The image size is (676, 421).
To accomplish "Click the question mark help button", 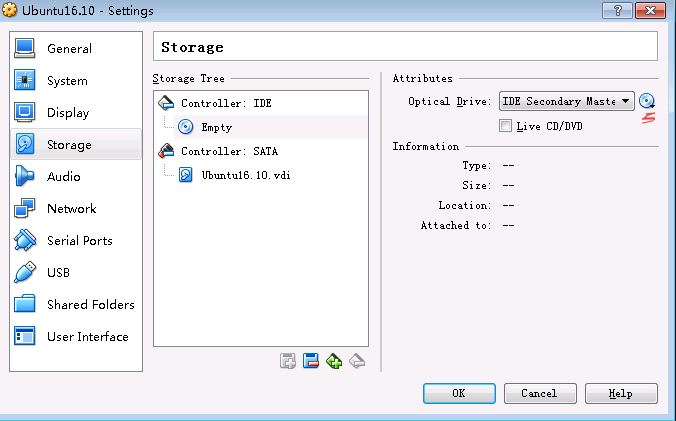I will [617, 10].
